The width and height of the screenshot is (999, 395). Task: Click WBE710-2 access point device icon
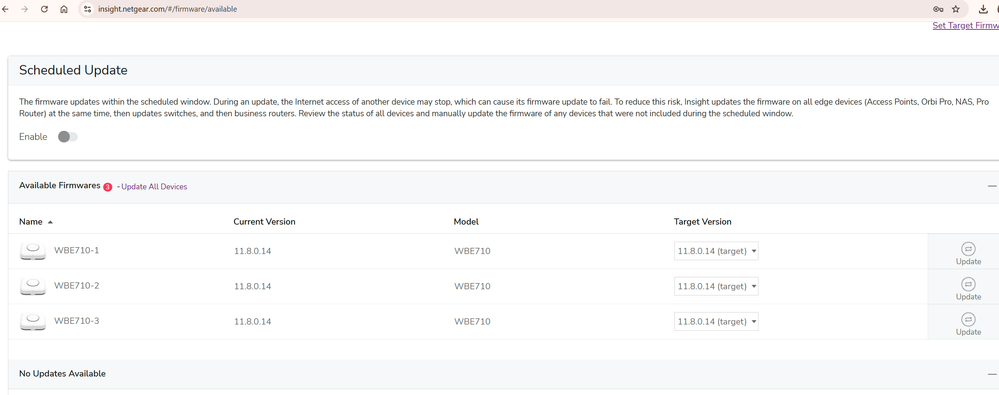tap(33, 286)
